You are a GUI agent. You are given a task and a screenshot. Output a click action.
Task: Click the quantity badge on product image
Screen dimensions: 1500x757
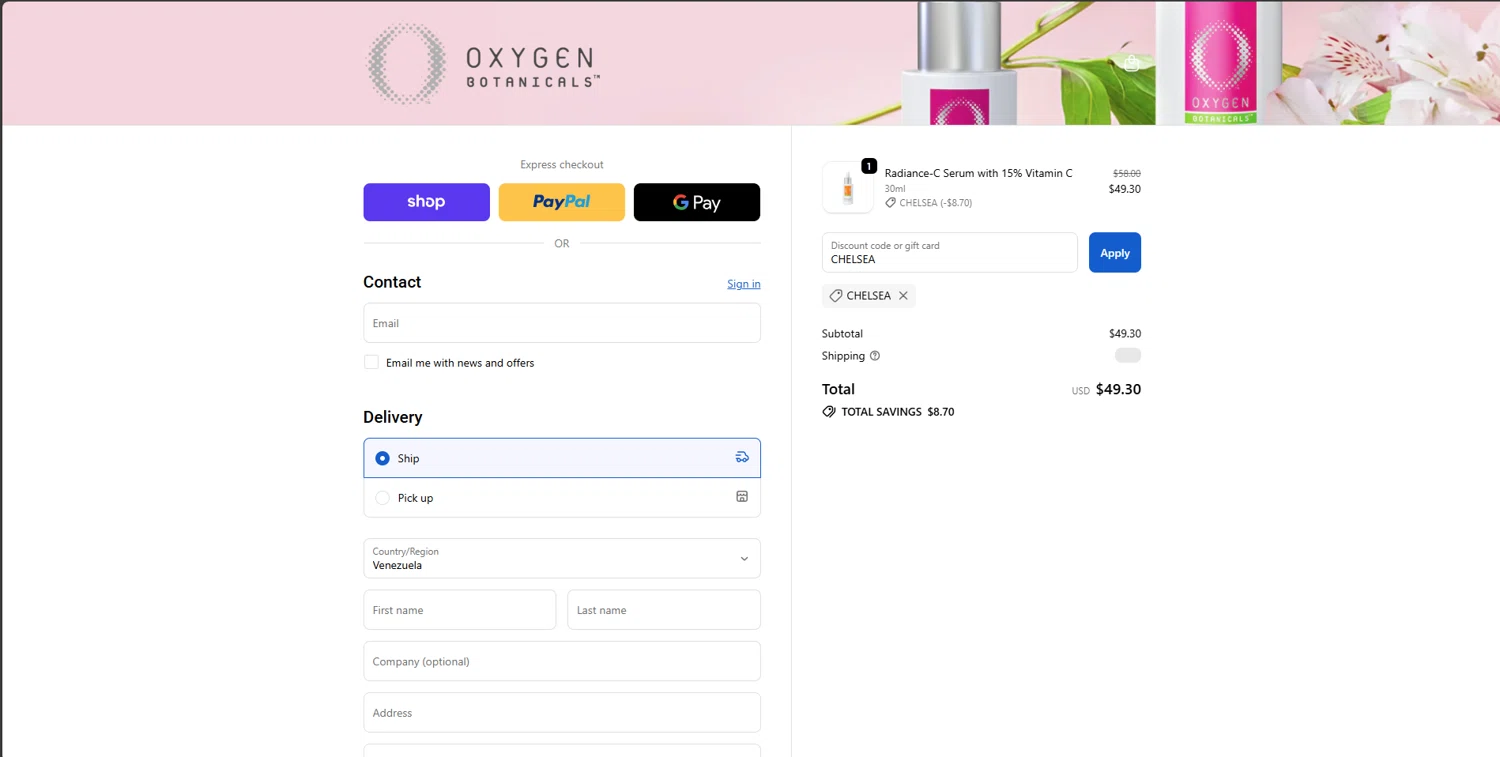869,166
